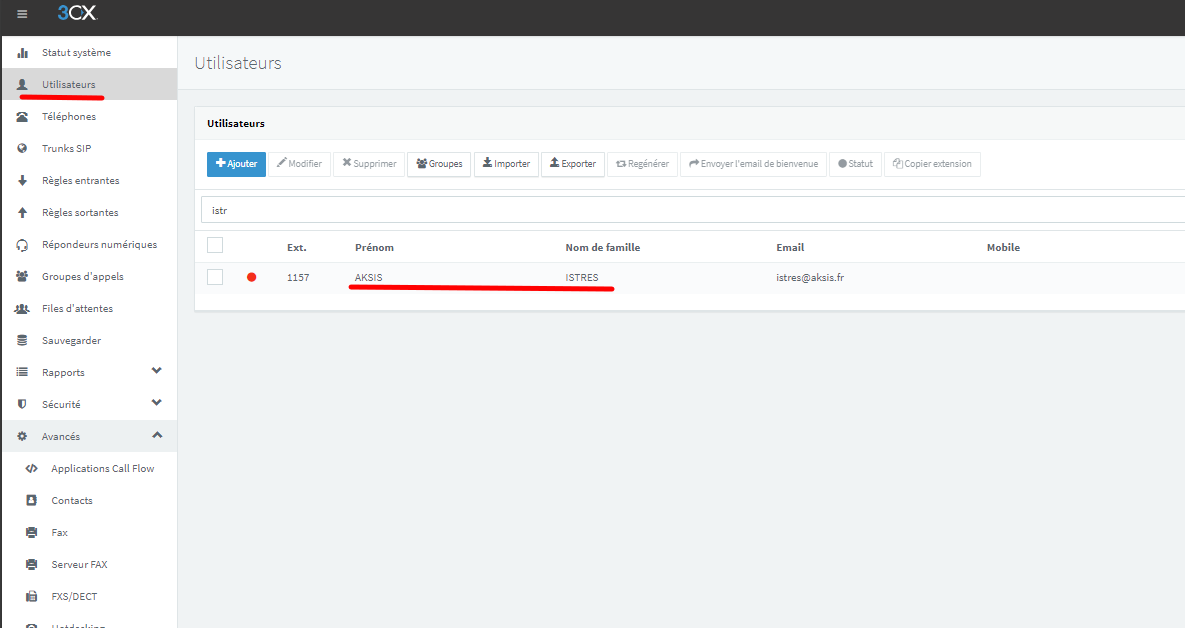Image resolution: width=1185 pixels, height=628 pixels.
Task: Click extension number 1157
Action: coord(298,277)
